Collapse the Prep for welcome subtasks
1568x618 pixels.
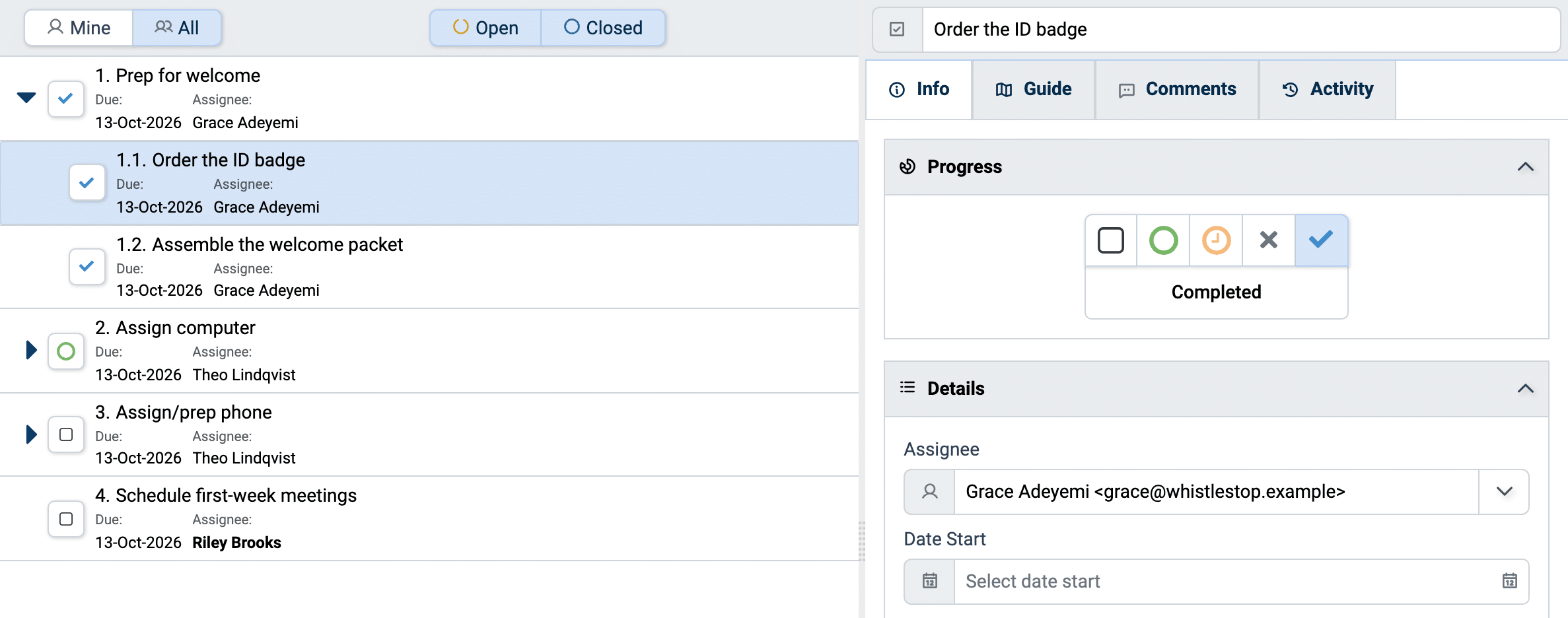point(26,98)
